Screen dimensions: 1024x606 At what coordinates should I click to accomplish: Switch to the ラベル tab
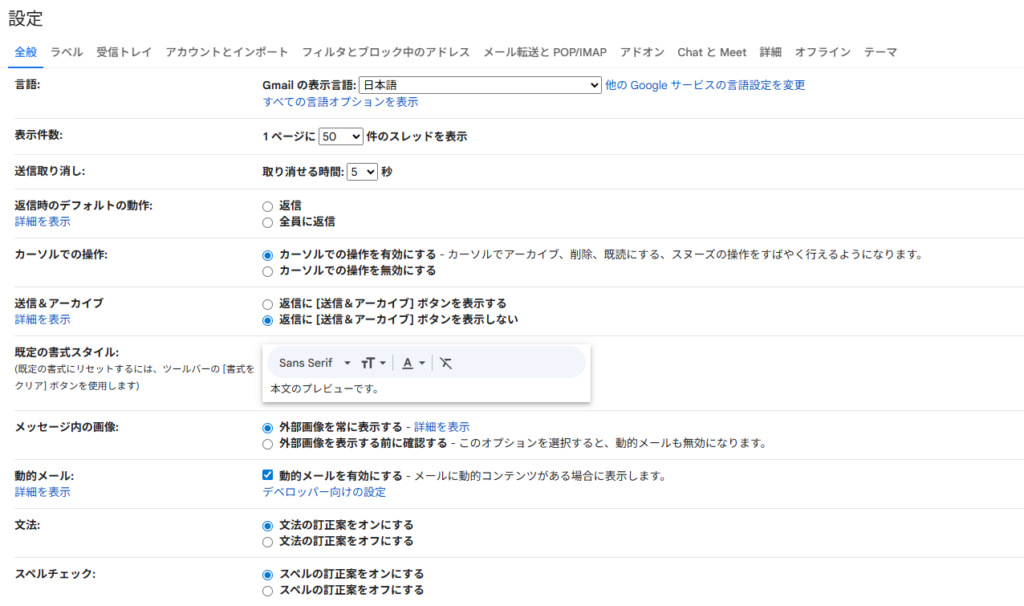67,52
